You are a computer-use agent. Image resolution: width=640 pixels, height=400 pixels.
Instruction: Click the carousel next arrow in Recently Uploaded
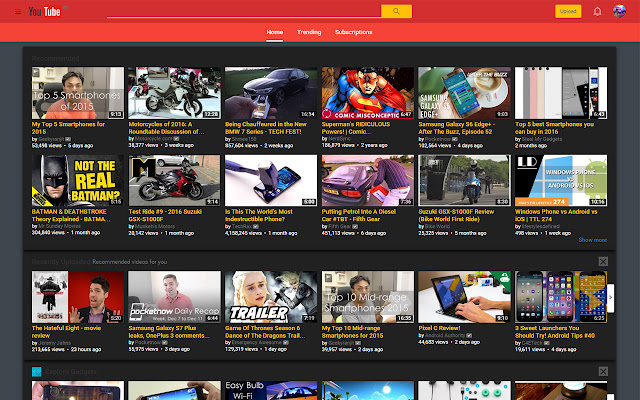point(610,298)
